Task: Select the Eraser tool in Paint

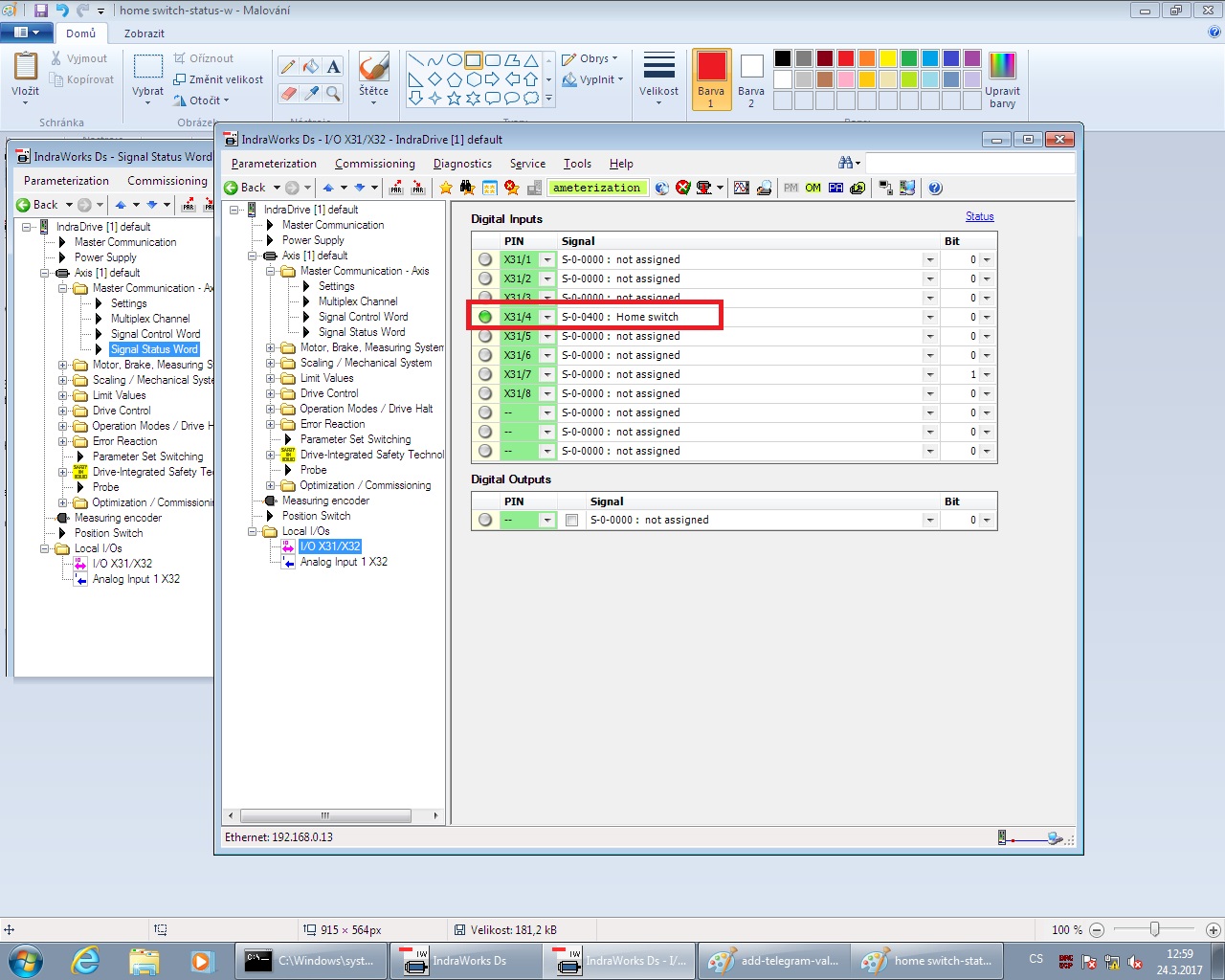Action: coord(287,93)
